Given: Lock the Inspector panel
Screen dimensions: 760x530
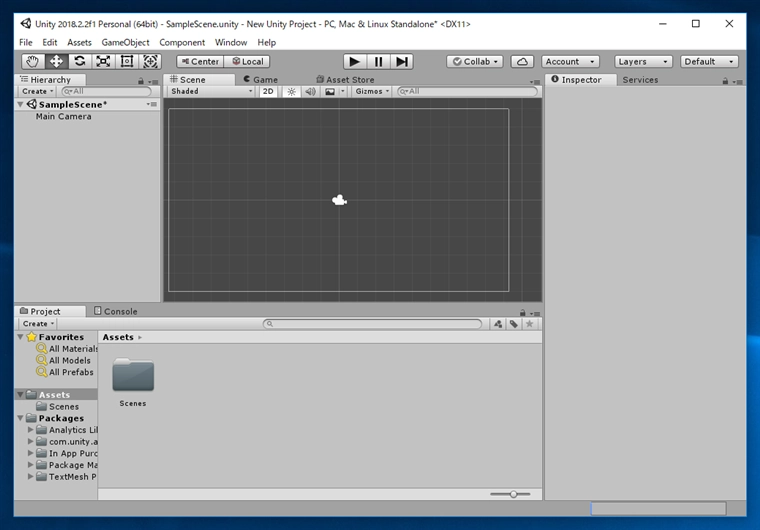Looking at the screenshot, I should pos(725,81).
